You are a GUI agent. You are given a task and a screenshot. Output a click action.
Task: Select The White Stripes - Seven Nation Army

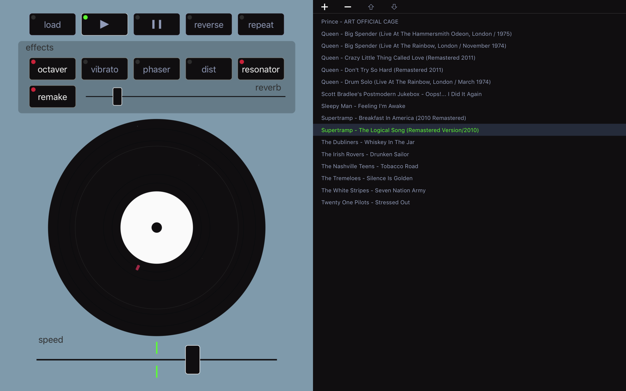[470, 190]
